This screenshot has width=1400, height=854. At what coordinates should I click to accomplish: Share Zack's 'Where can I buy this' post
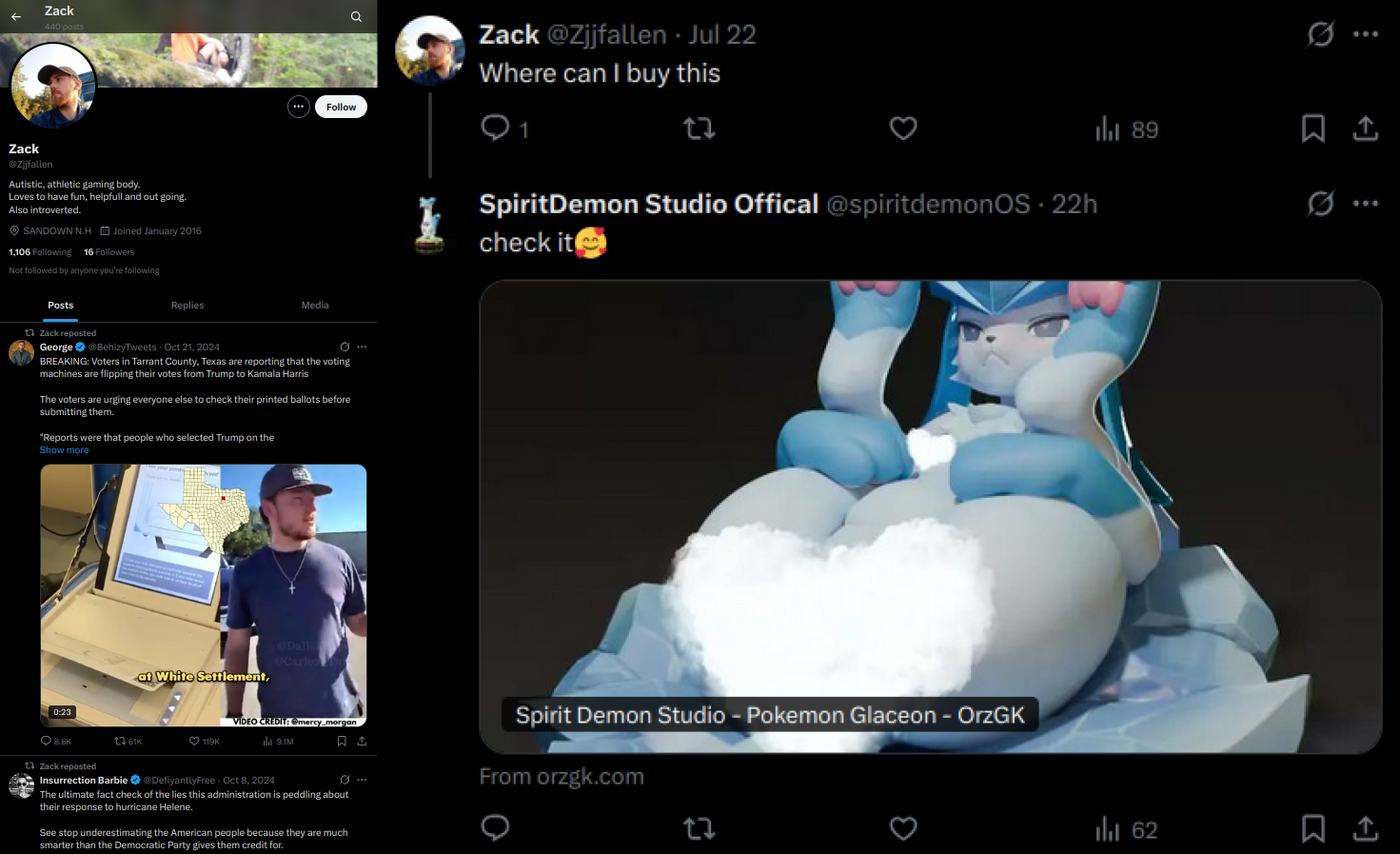pos(1366,129)
